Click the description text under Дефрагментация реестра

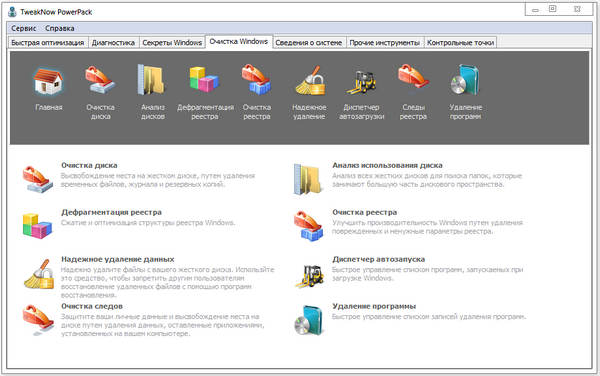tap(148, 223)
